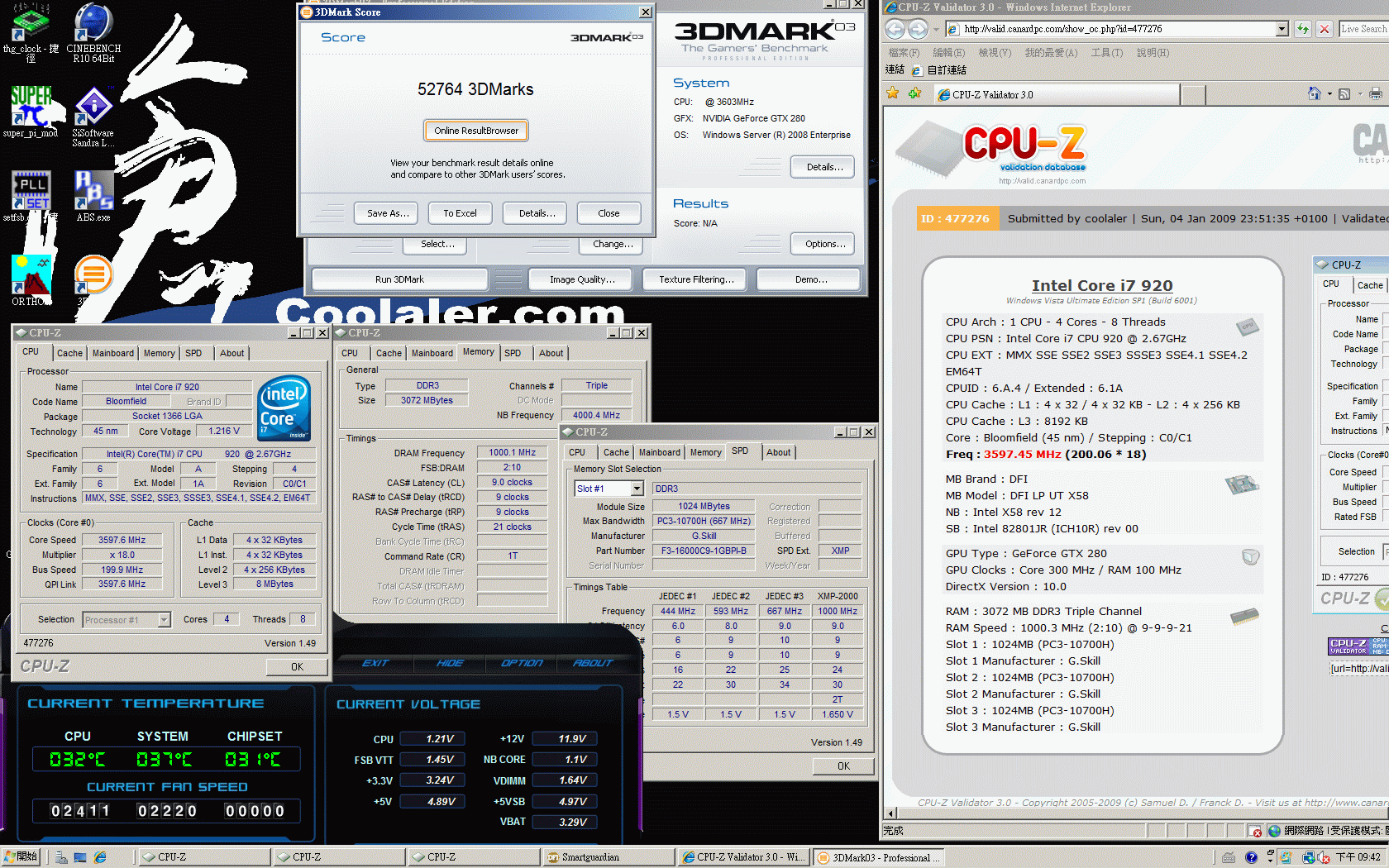Click the keyboard icon in the taskbar tray
The height and width of the screenshot is (868, 1389).
point(1229,857)
